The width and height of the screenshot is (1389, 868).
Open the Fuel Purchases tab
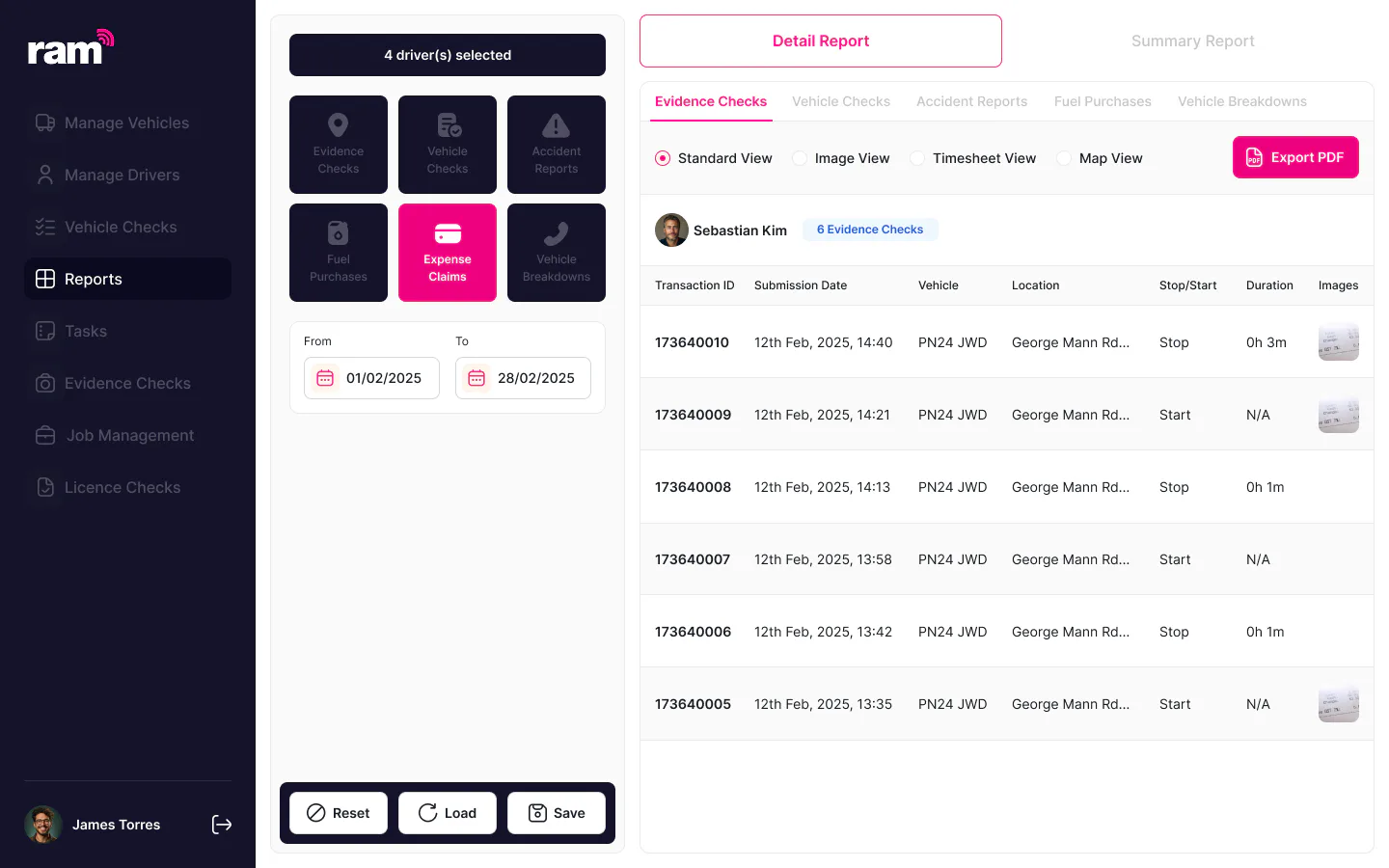(1103, 101)
